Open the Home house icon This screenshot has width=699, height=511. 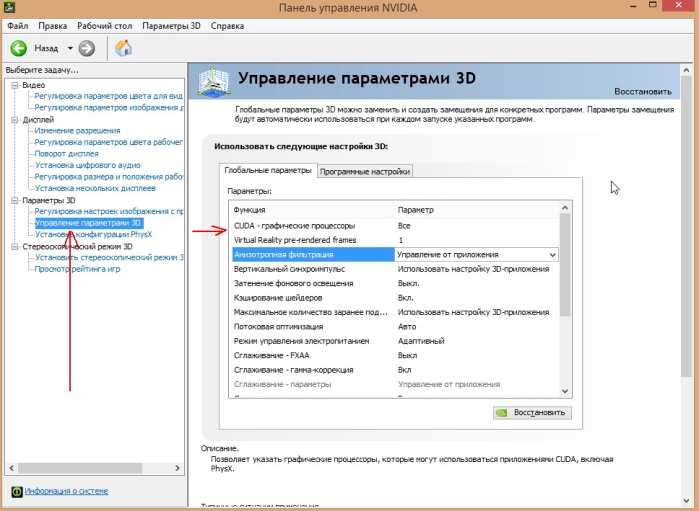coord(123,48)
